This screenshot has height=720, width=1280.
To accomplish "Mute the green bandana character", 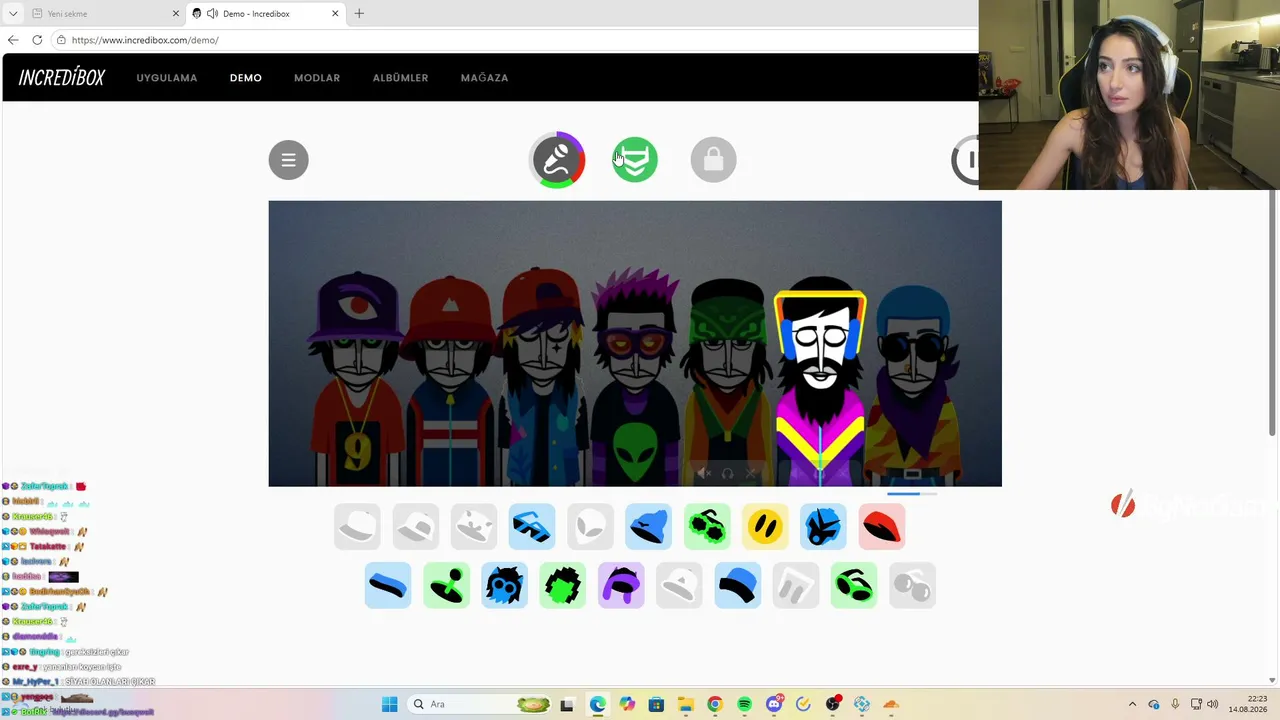I will click(x=704, y=473).
